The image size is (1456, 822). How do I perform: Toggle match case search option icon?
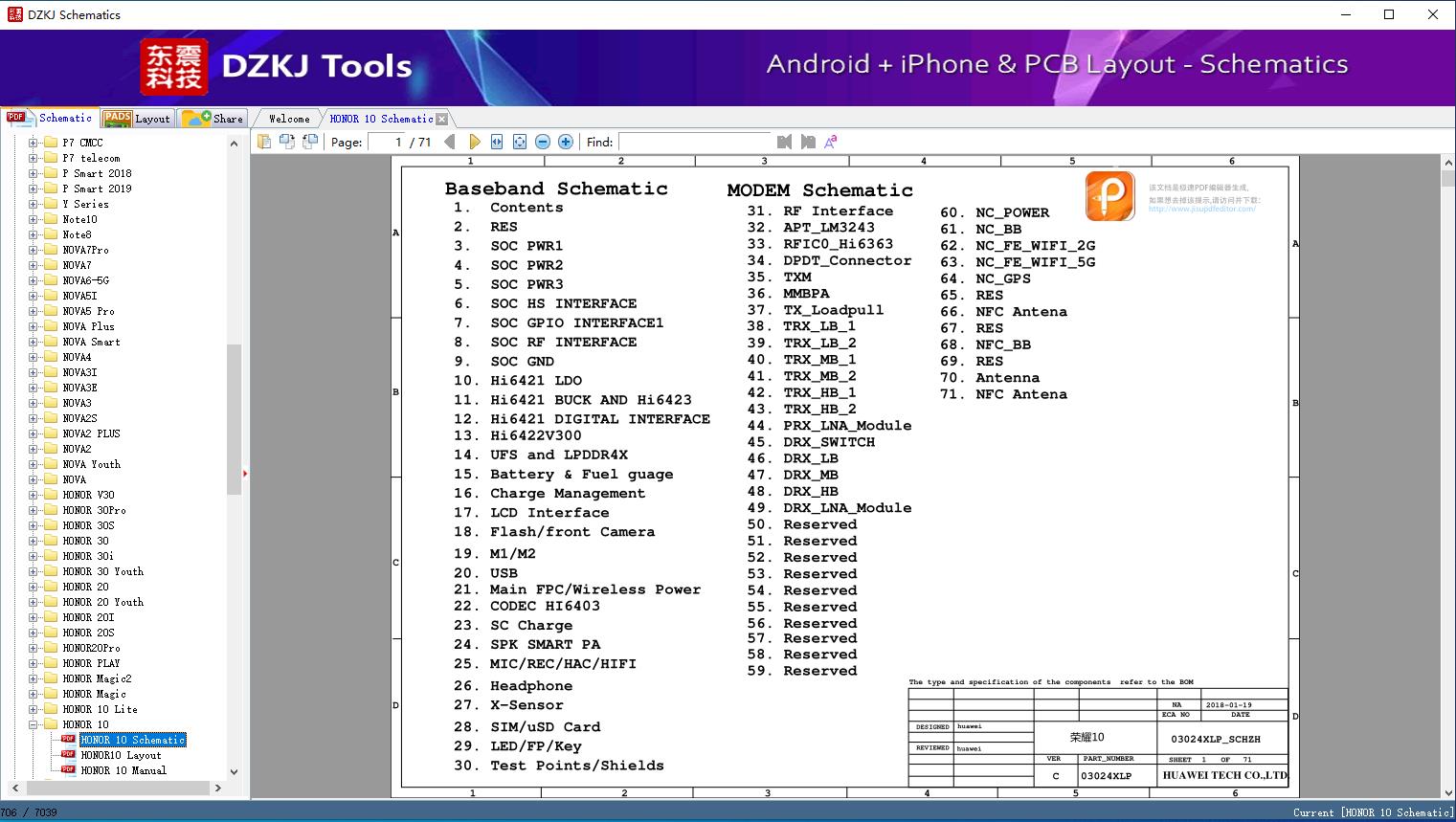click(x=831, y=142)
